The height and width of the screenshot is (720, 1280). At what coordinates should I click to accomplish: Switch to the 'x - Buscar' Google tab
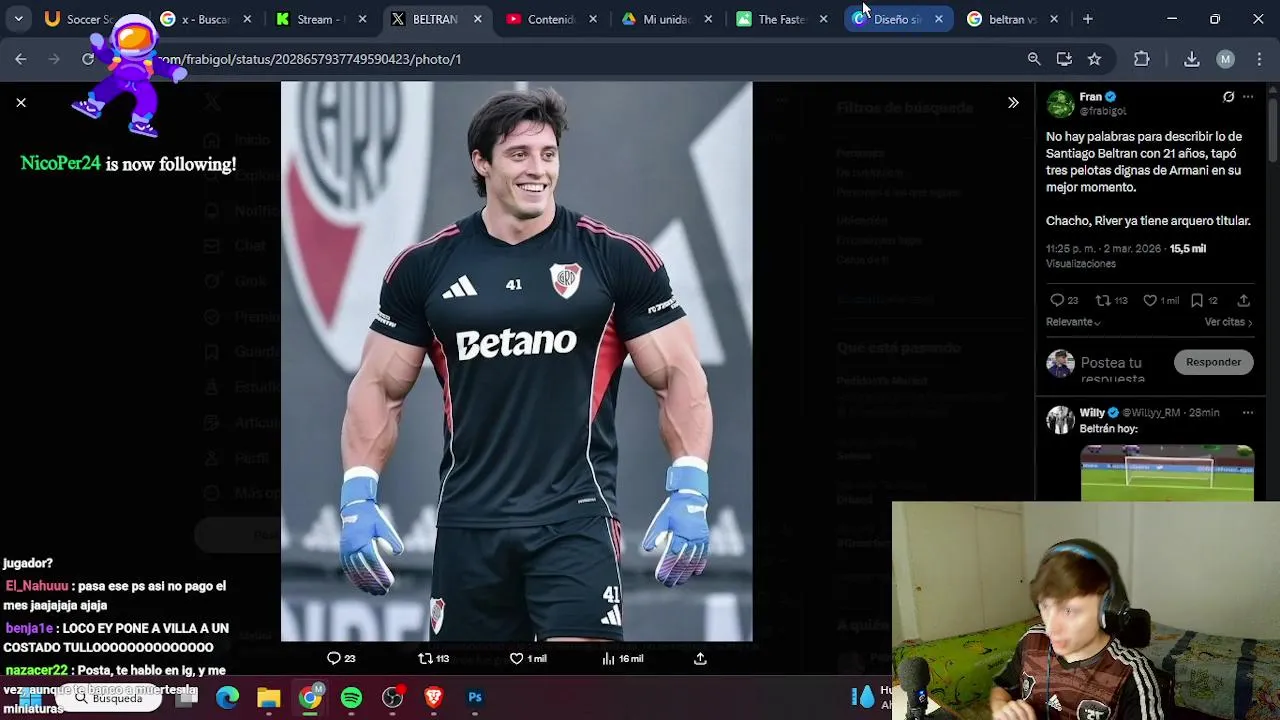[x=207, y=19]
